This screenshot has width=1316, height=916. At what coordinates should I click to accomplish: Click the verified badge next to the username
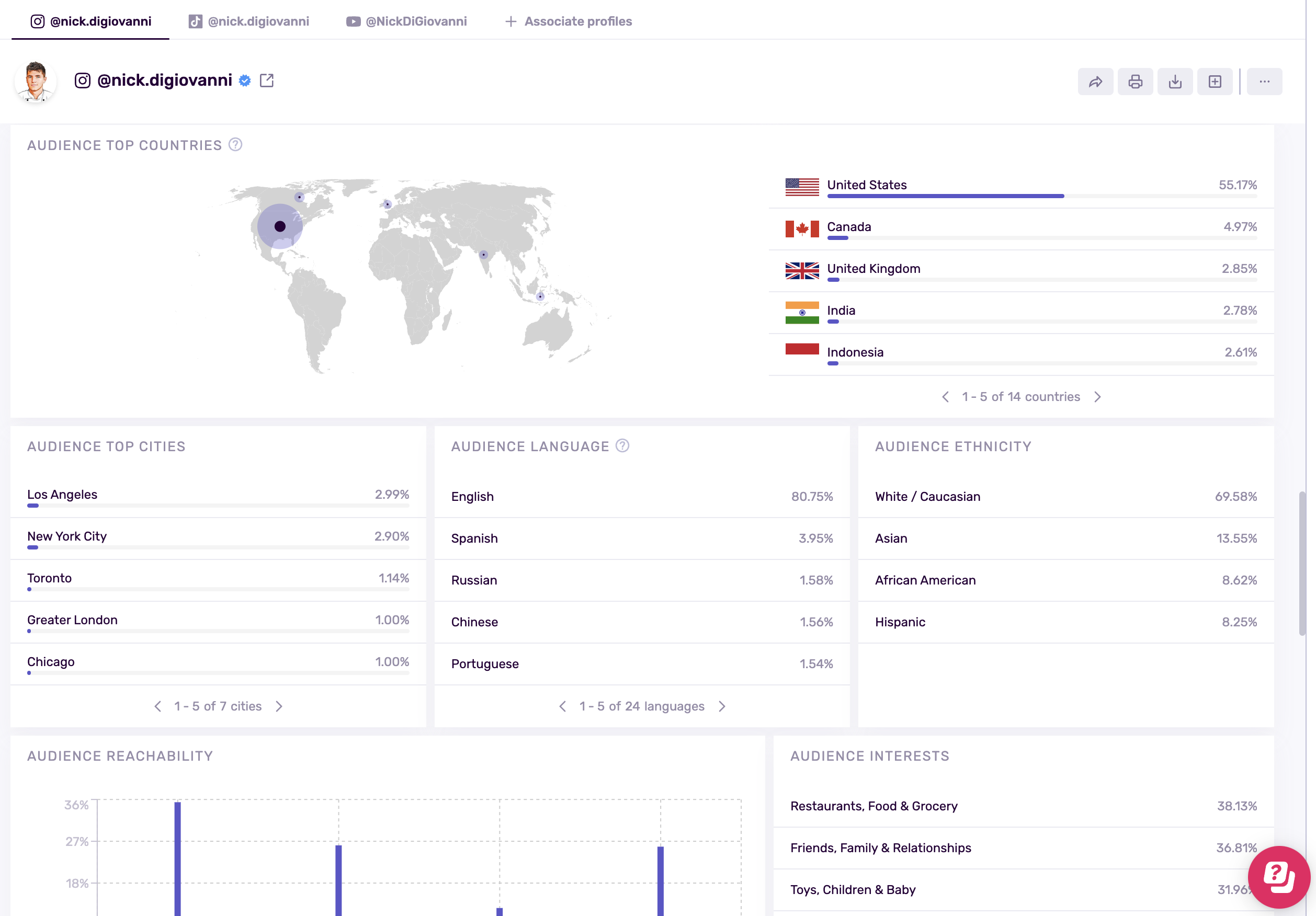coord(245,80)
